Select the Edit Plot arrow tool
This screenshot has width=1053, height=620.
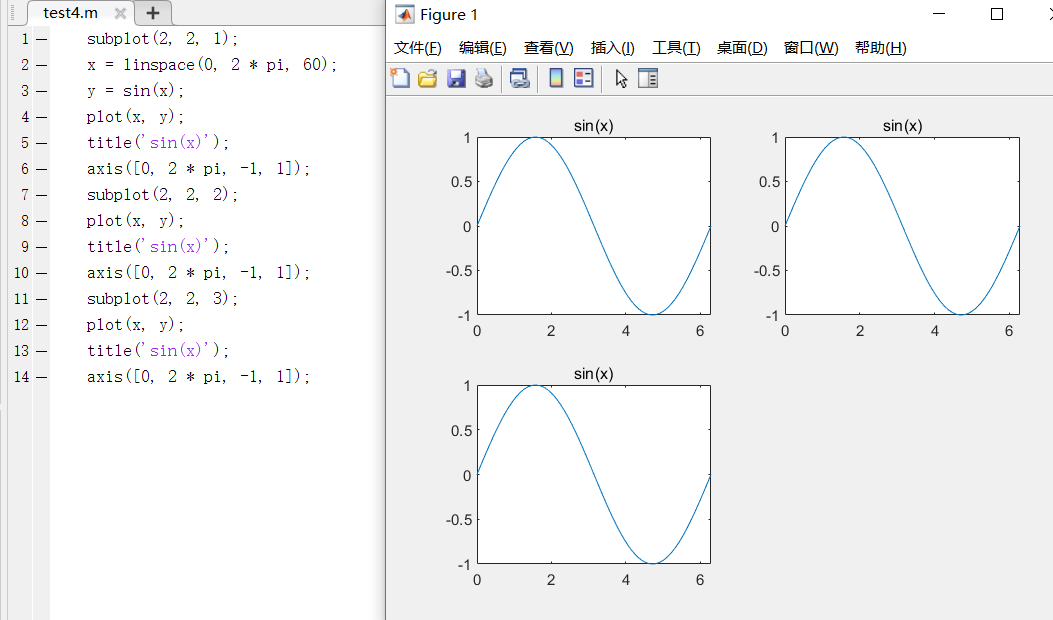pyautogui.click(x=621, y=79)
